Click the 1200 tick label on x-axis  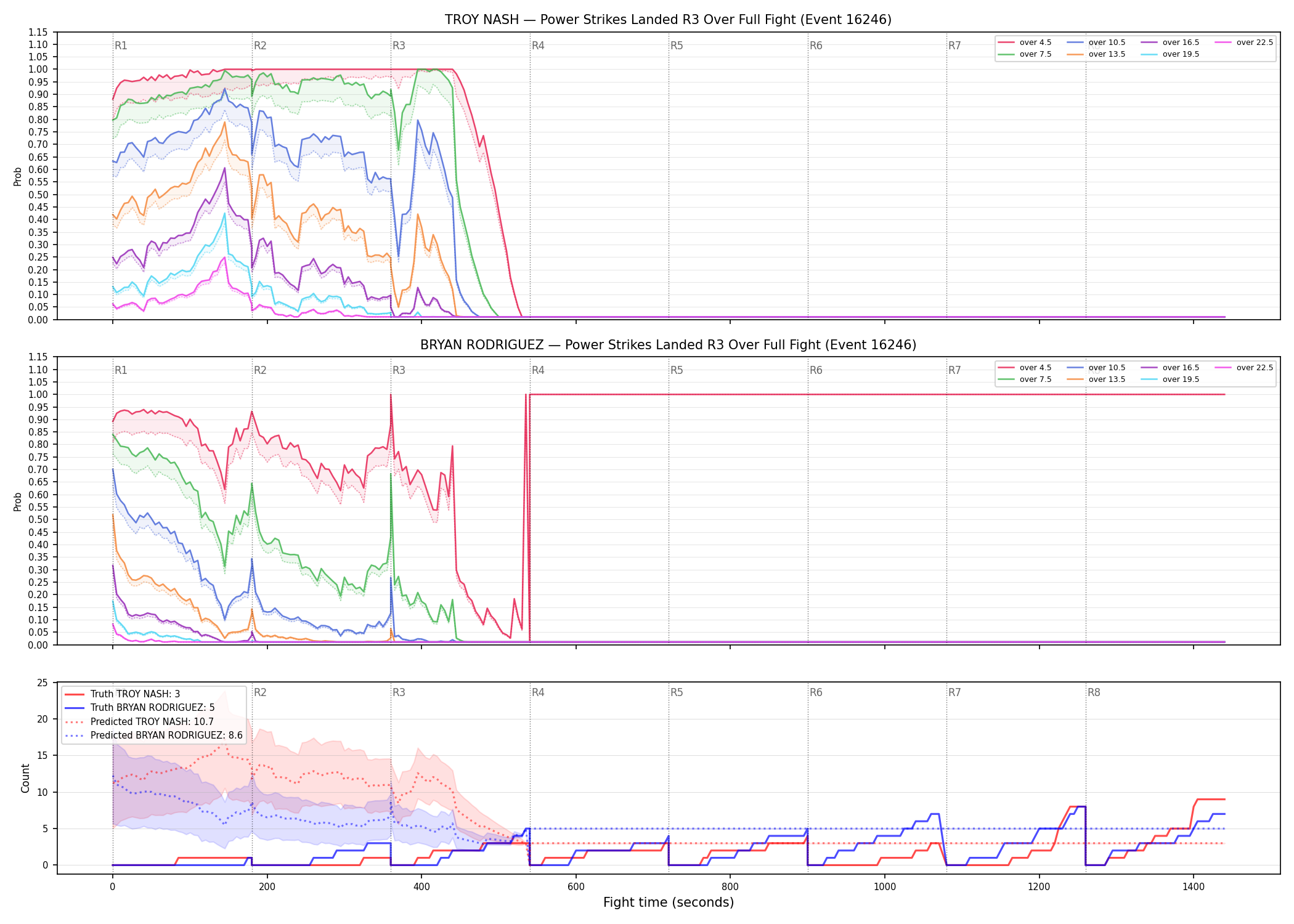point(1040,887)
